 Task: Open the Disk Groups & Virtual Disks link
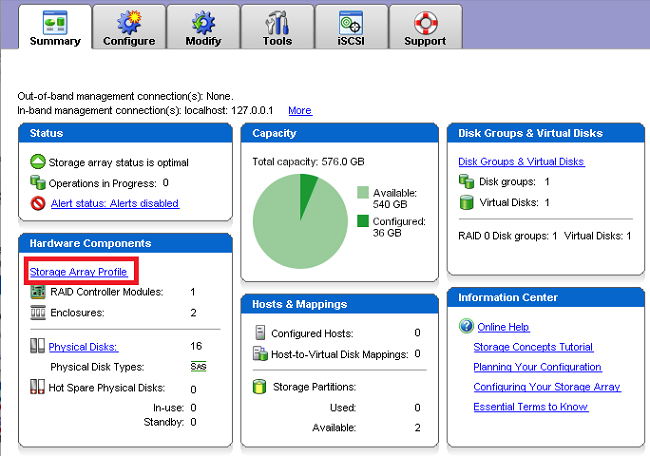point(521,162)
